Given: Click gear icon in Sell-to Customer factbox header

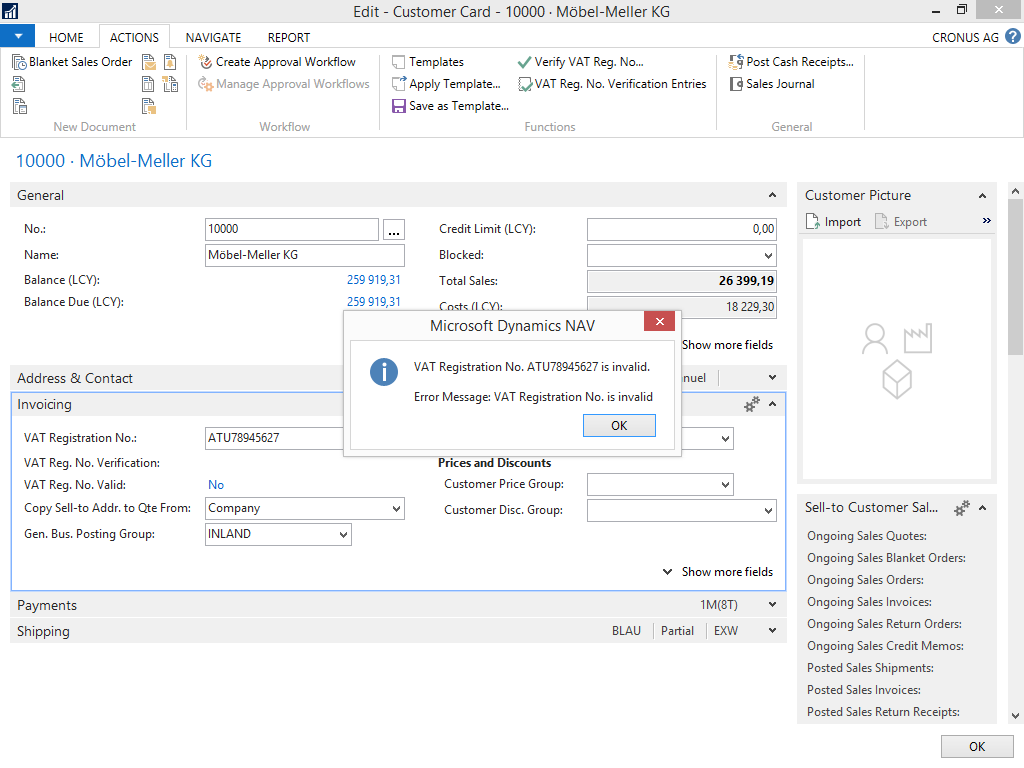Looking at the screenshot, I should (961, 508).
